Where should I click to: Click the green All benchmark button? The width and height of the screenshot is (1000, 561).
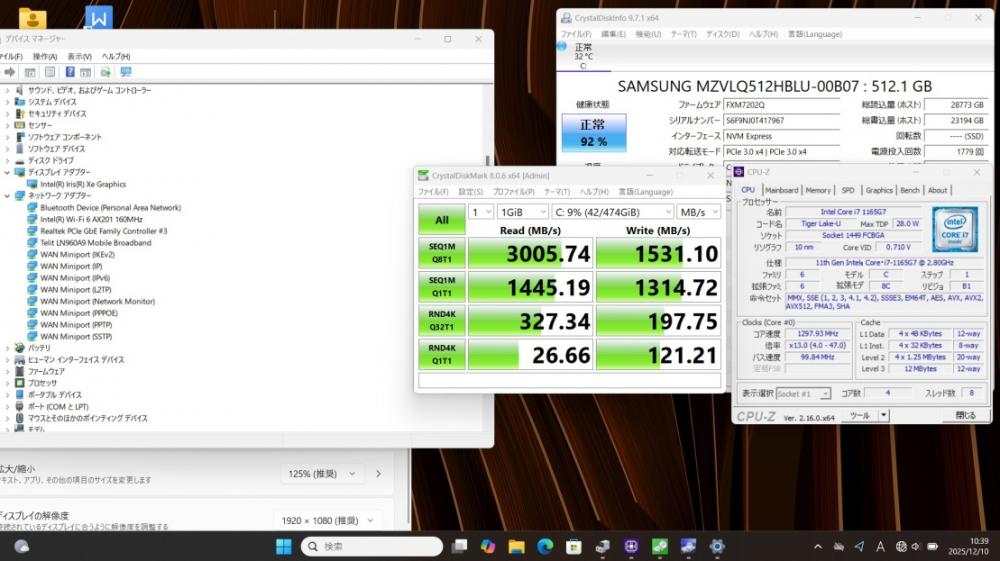(441, 219)
